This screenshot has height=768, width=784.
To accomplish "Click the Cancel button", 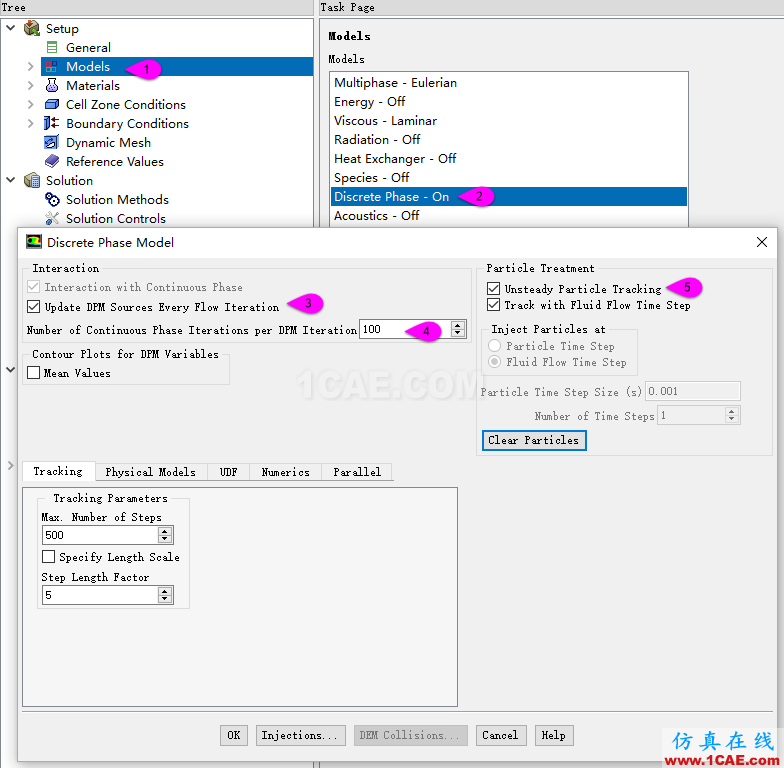I will coord(500,735).
